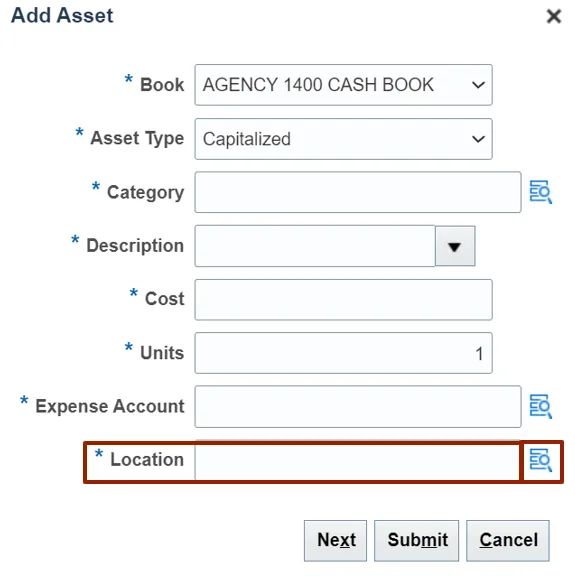Focus the Description text box
575x576 pixels.
click(315, 246)
